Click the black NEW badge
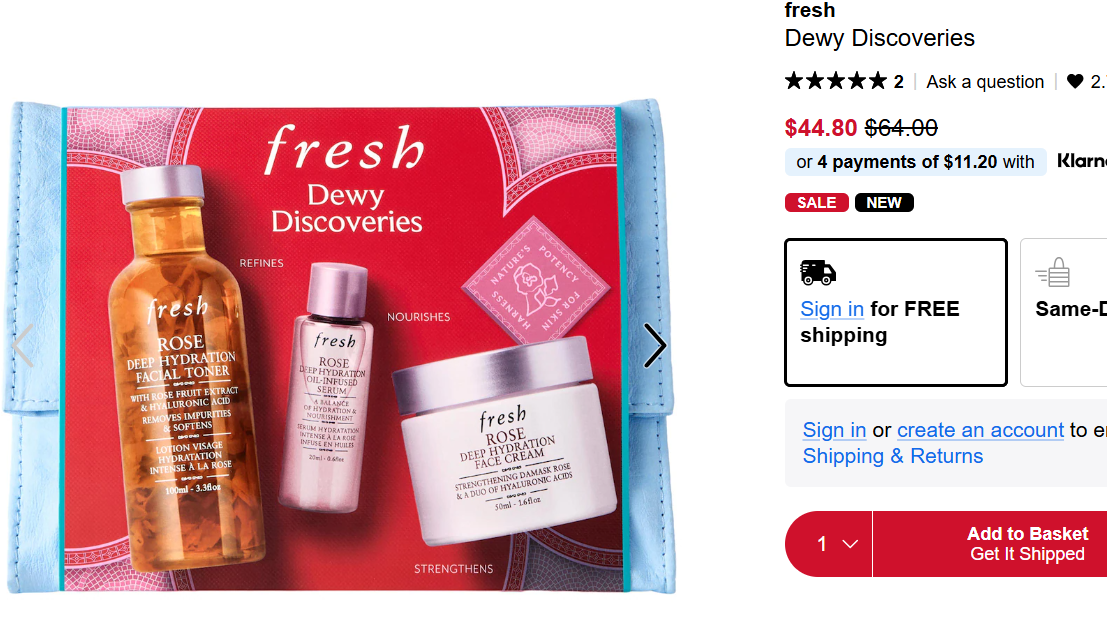1107x618 pixels. point(884,203)
